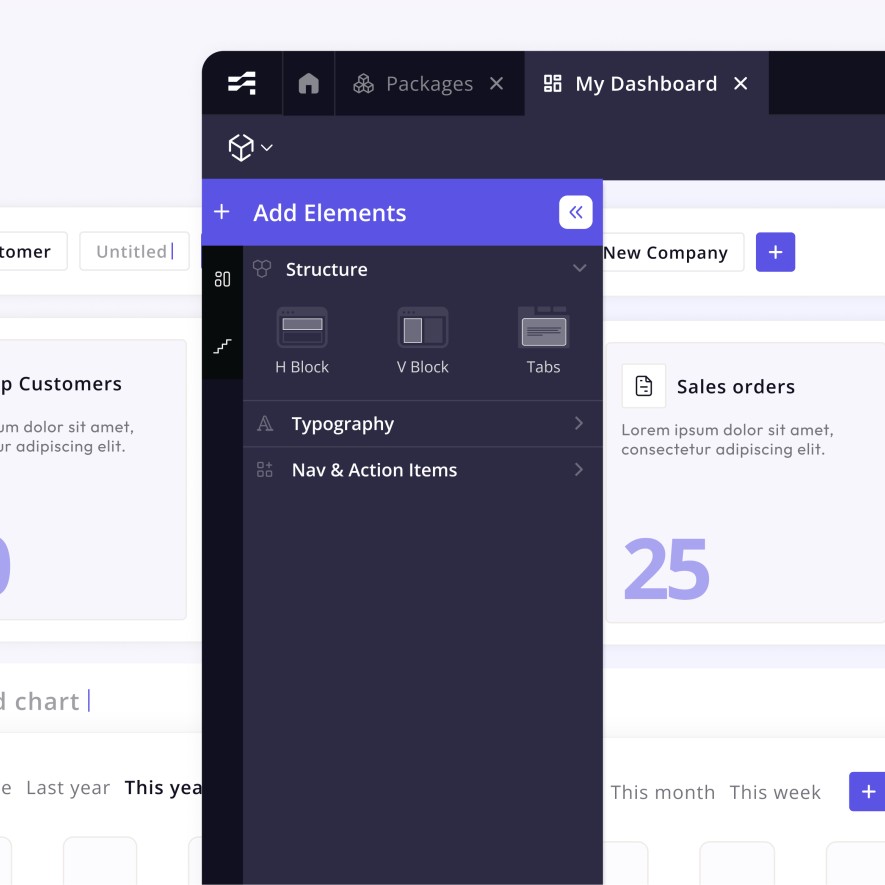The image size is (885, 885).
Task: Select the Sales orders heading
Action: [x=735, y=387]
